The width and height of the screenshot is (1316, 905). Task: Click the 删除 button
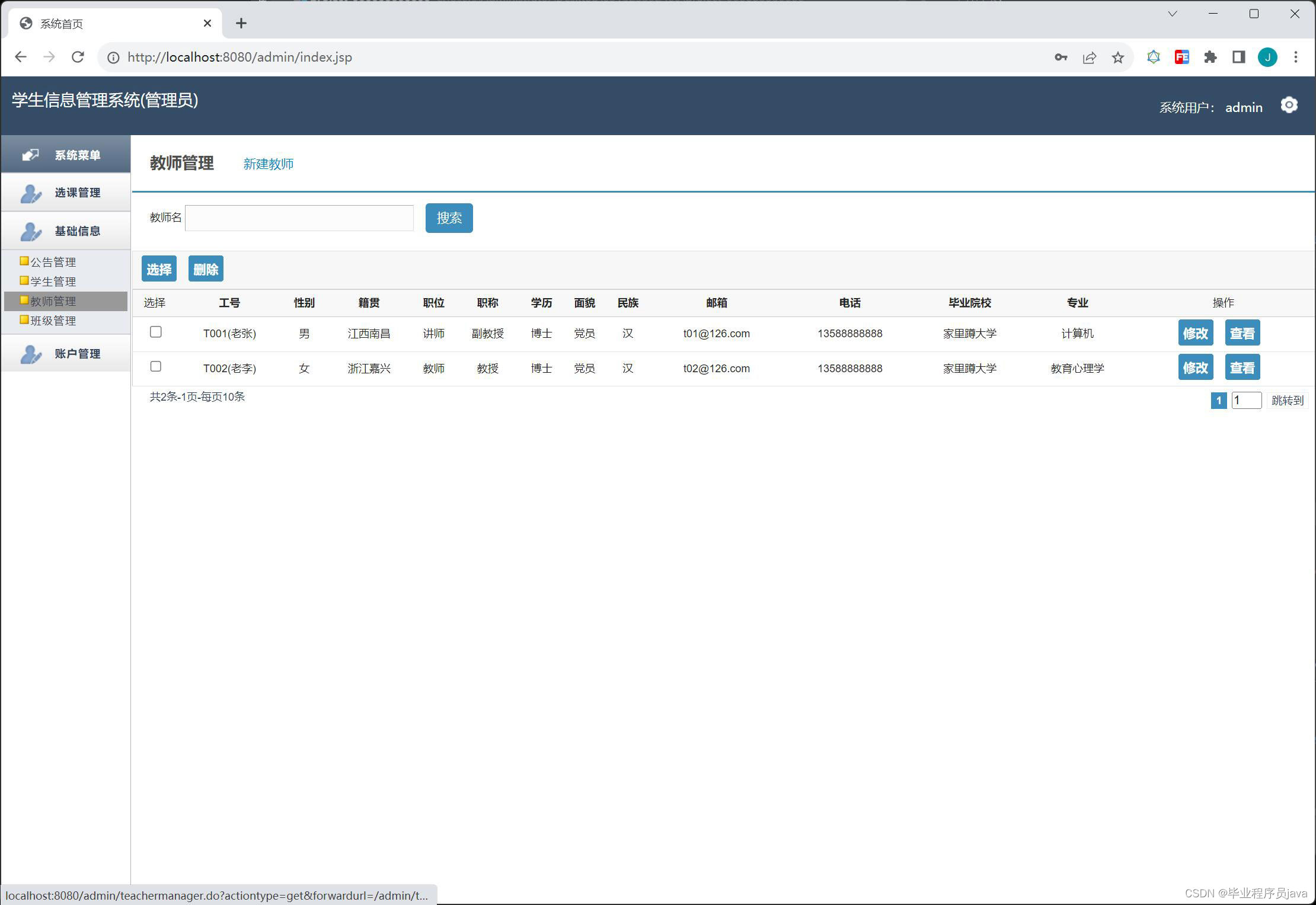click(x=206, y=269)
